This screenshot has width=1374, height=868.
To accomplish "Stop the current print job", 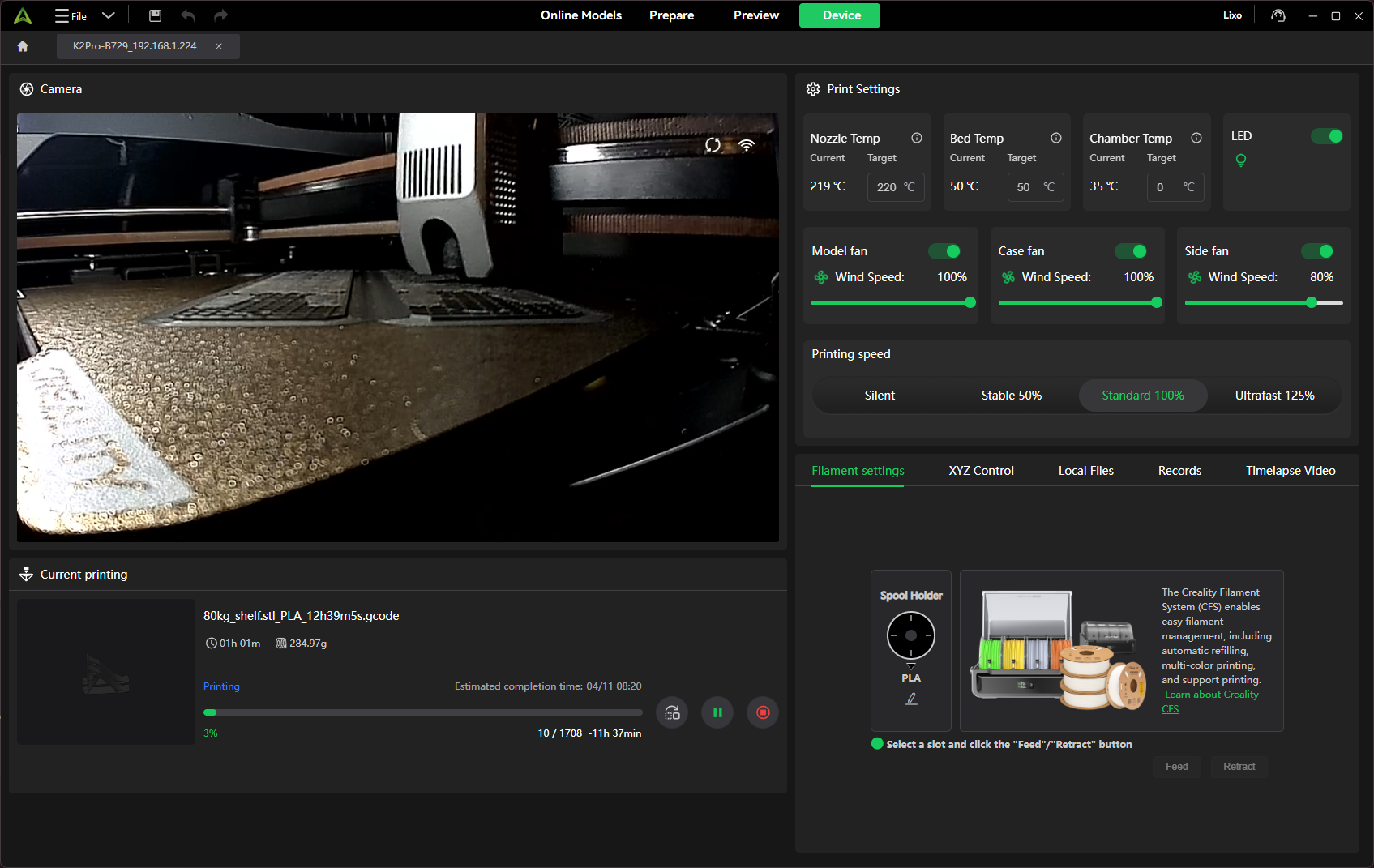I will click(763, 712).
